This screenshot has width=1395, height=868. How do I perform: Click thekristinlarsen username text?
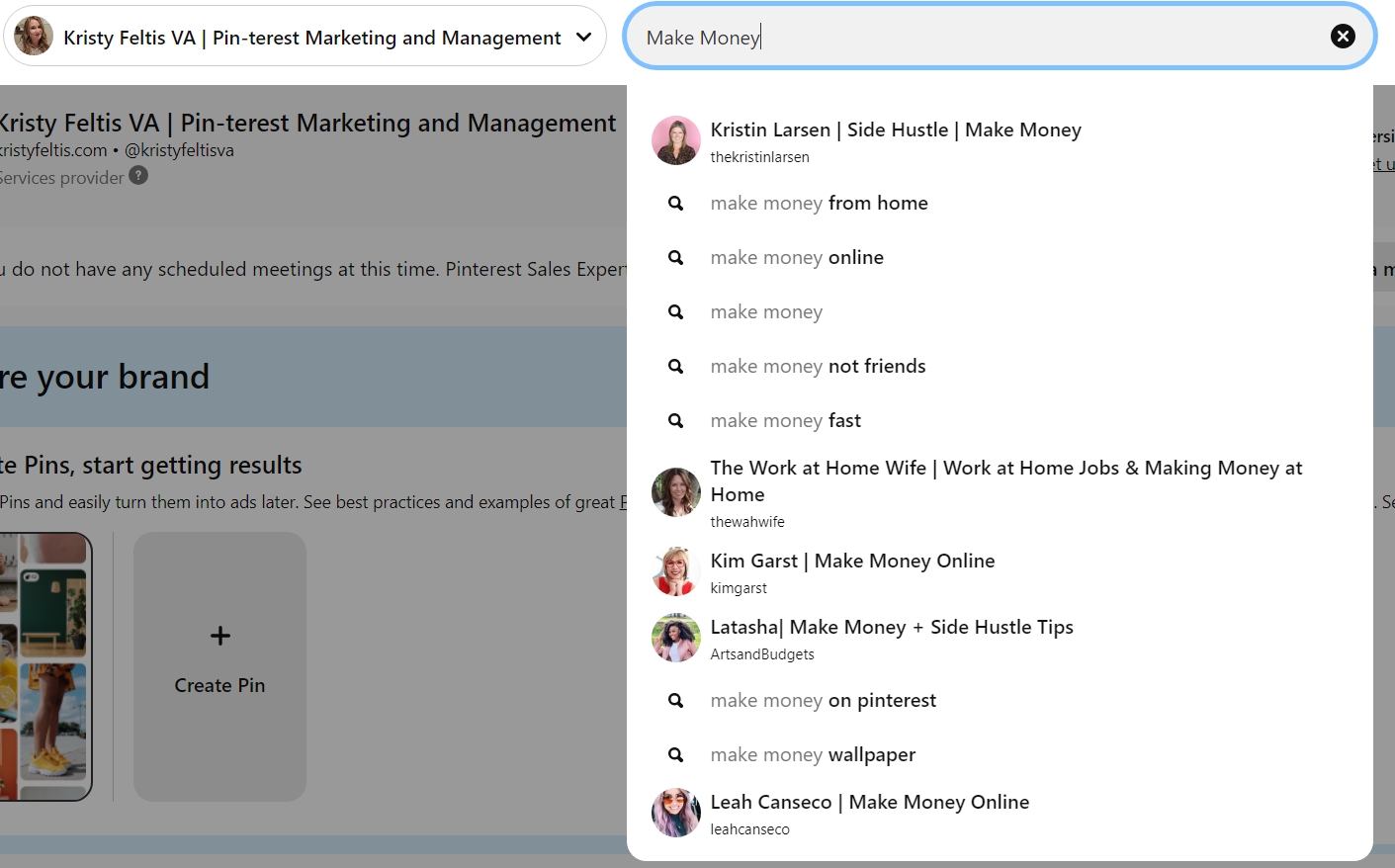click(x=759, y=157)
